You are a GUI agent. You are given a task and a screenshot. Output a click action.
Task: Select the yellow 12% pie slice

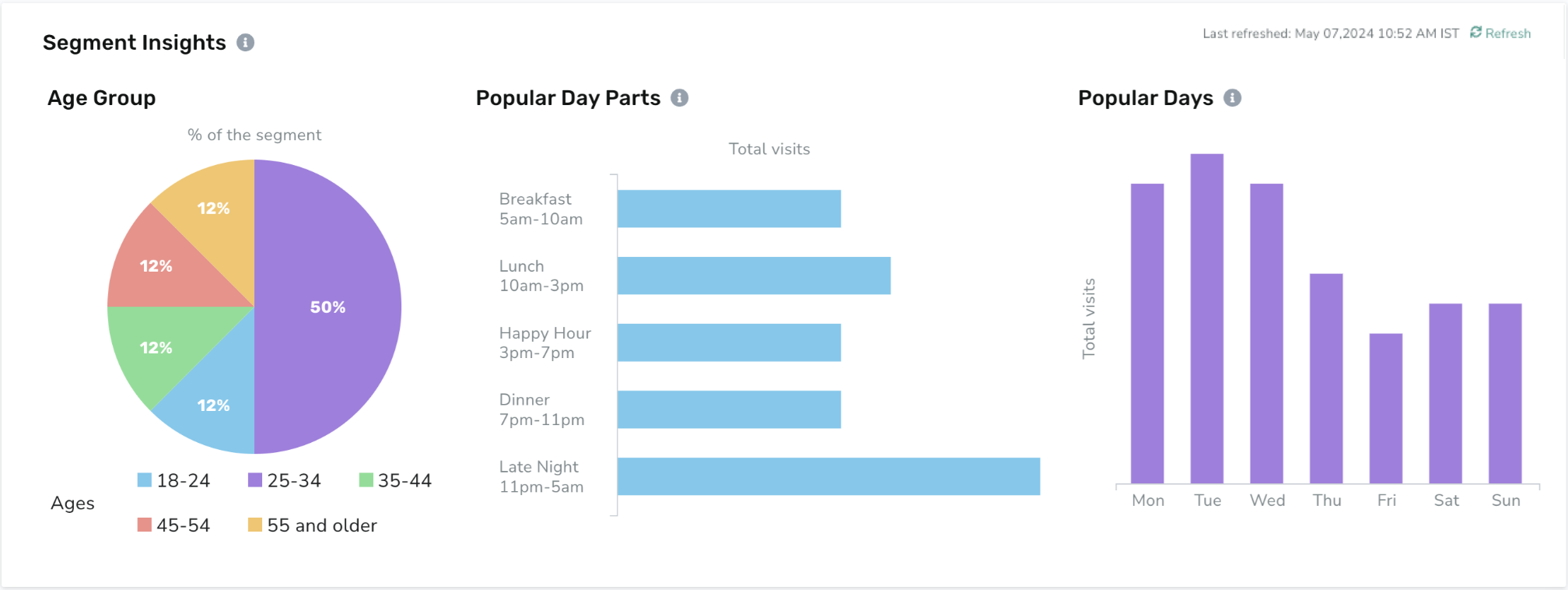point(213,208)
